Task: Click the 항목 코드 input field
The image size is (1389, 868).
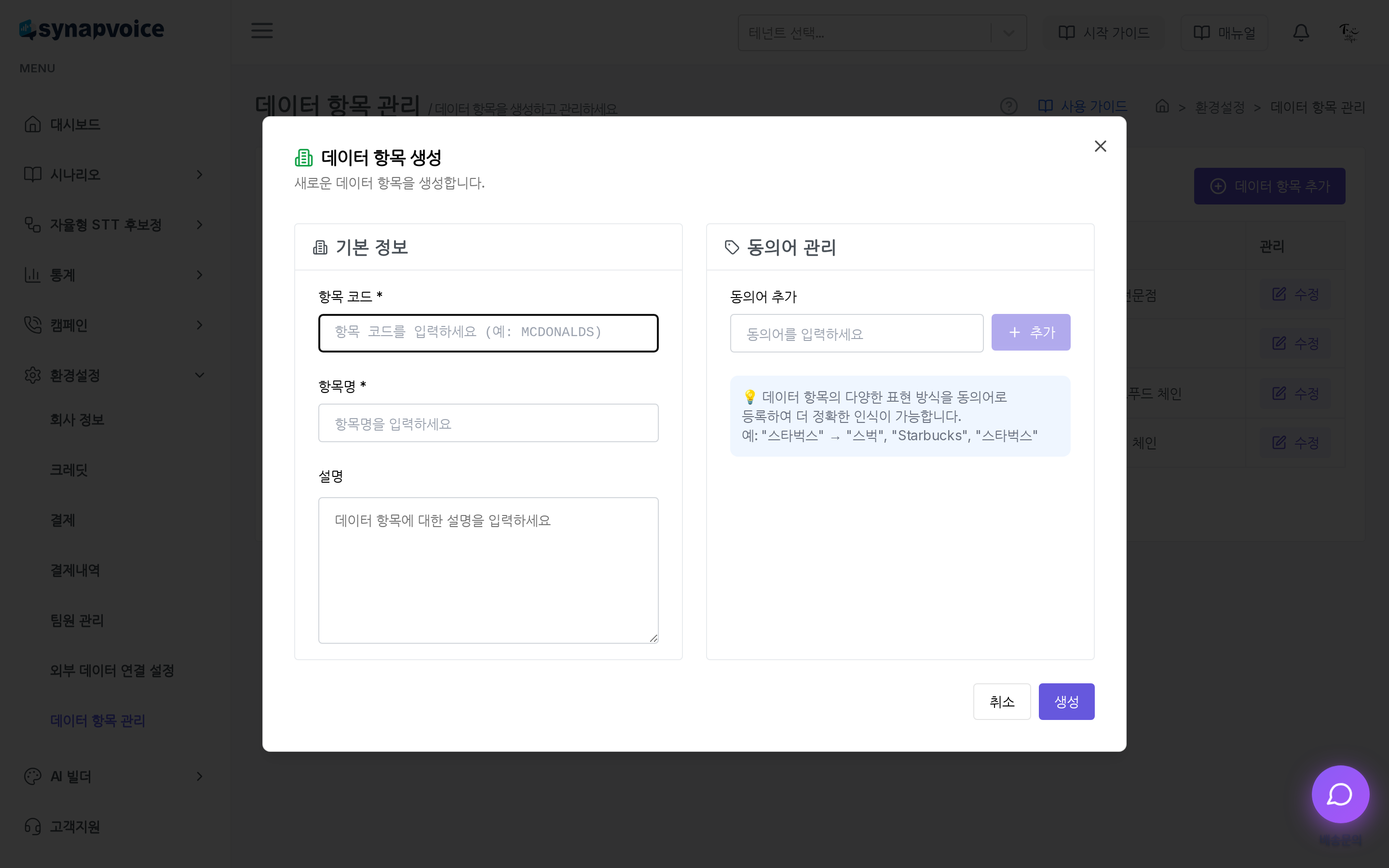Action: click(489, 333)
